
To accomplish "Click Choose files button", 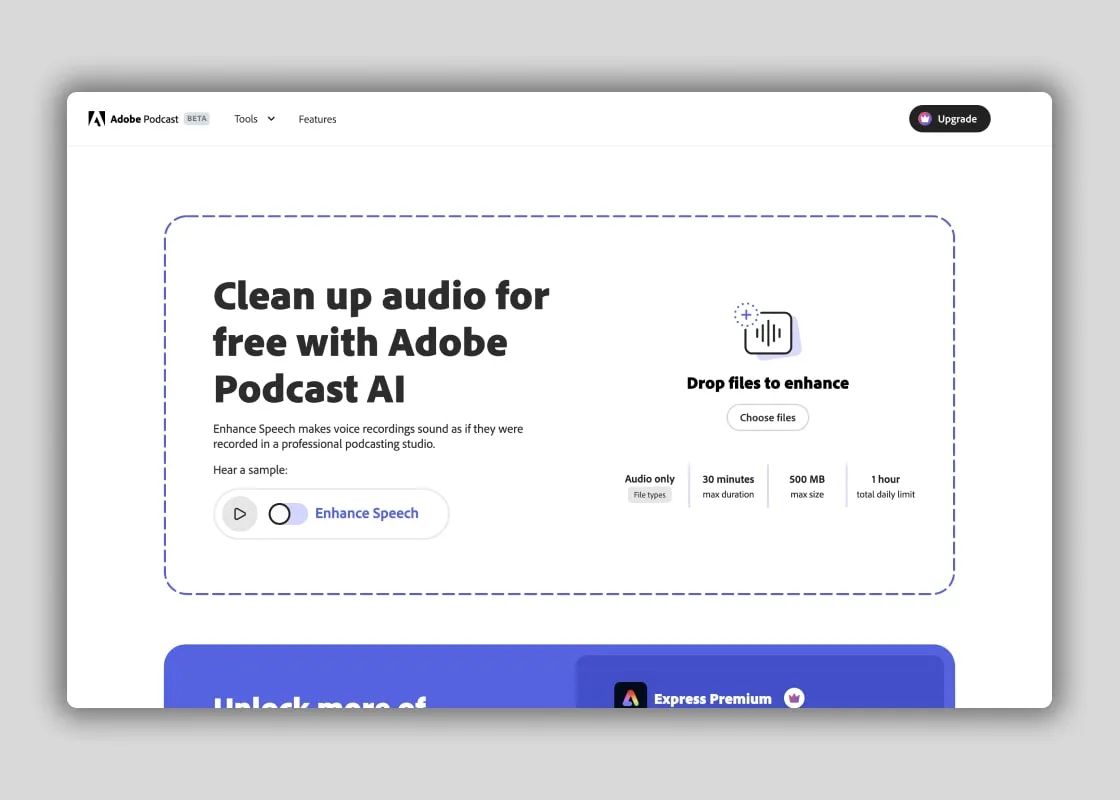I will 767,418.
